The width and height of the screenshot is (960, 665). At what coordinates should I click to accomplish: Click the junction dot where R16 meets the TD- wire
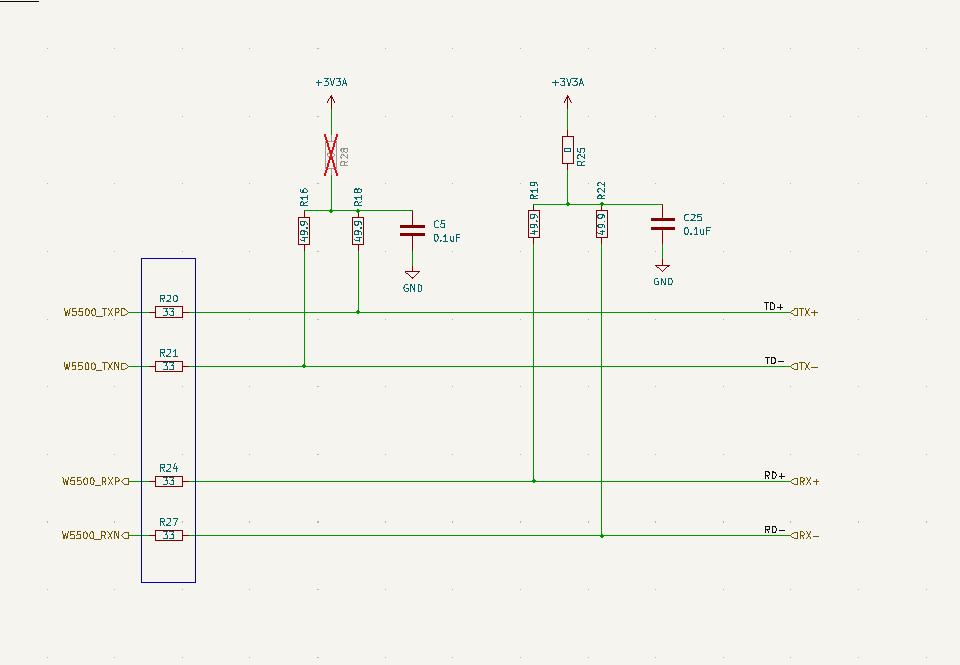(x=304, y=366)
